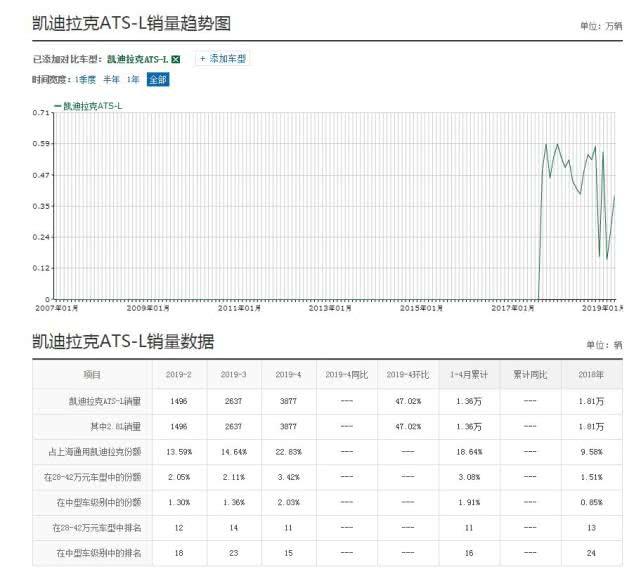Click the 0.85% 2018 share cell
The height and width of the screenshot is (574, 641).
pyautogui.click(x=592, y=502)
